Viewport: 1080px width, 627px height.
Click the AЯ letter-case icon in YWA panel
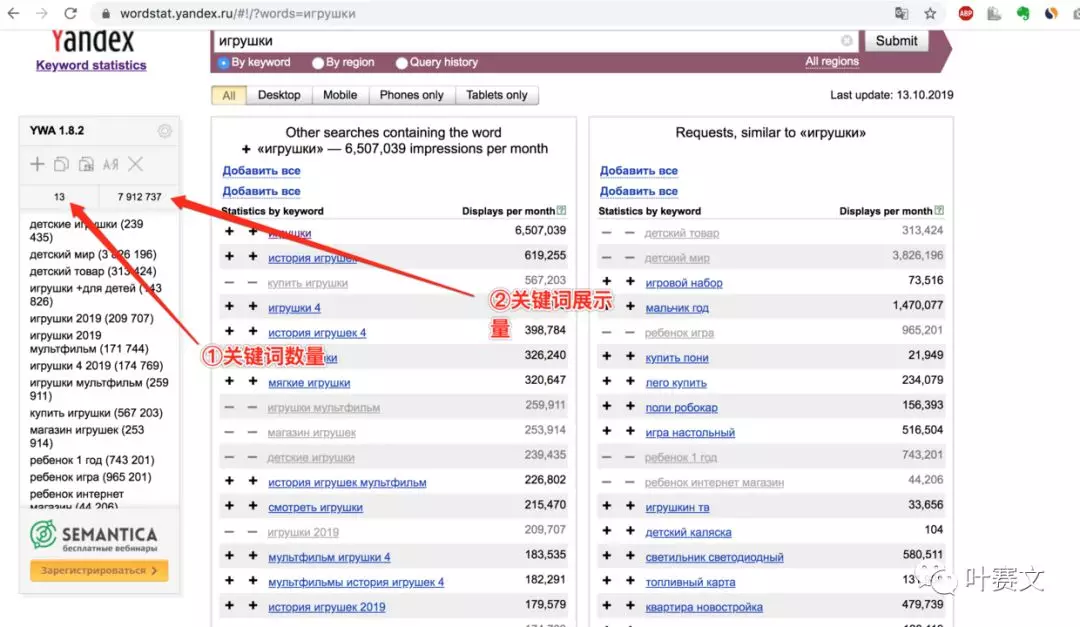pyautogui.click(x=109, y=163)
